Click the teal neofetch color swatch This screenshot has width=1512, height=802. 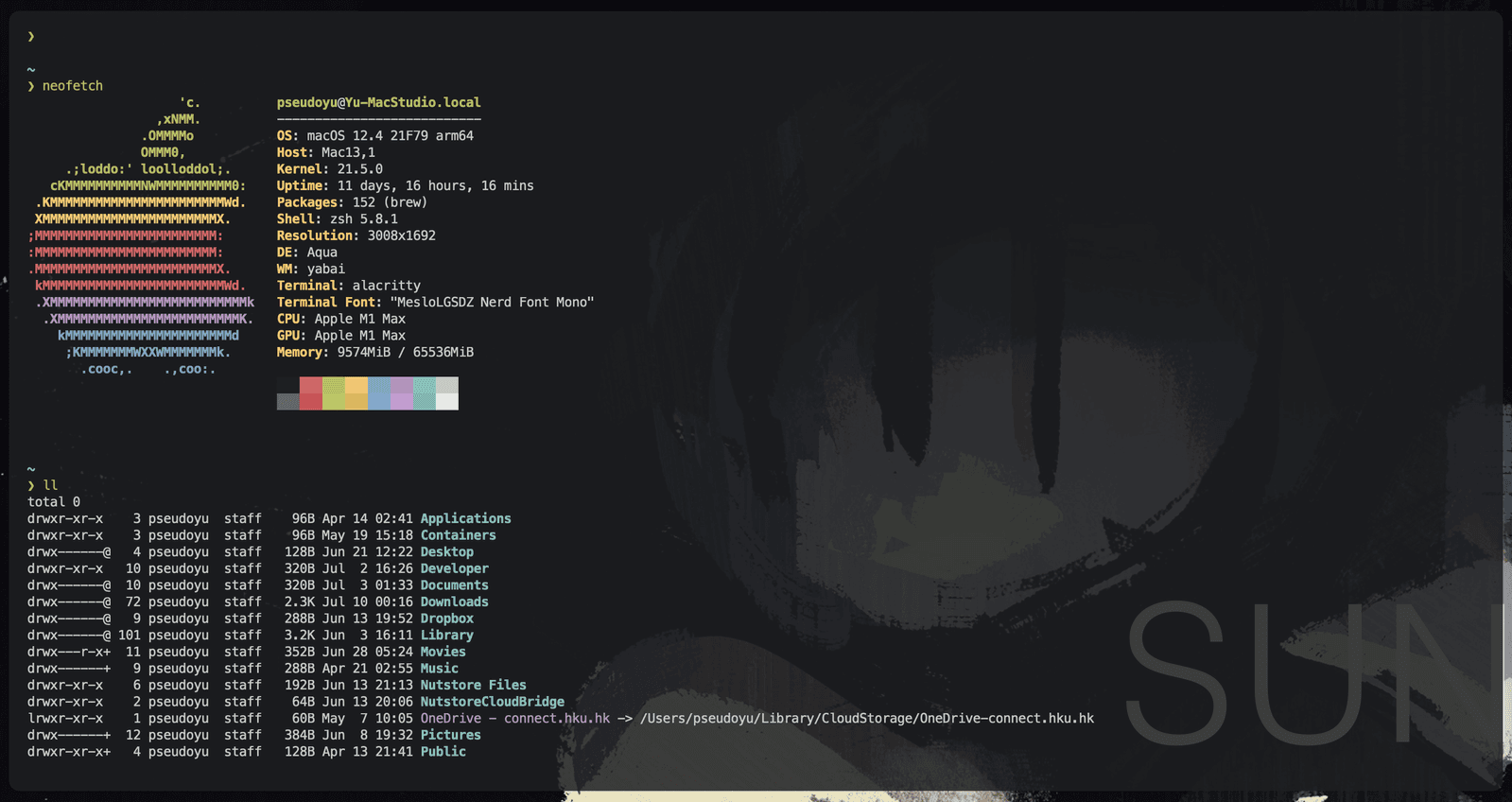pos(425,393)
